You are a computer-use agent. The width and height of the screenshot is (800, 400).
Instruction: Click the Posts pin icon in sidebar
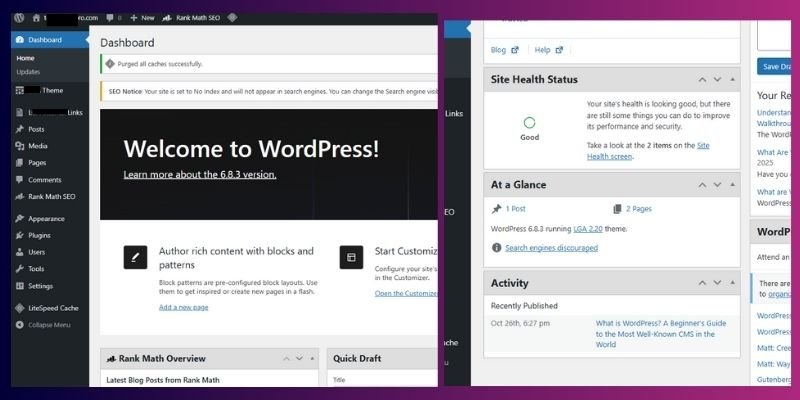[20, 129]
